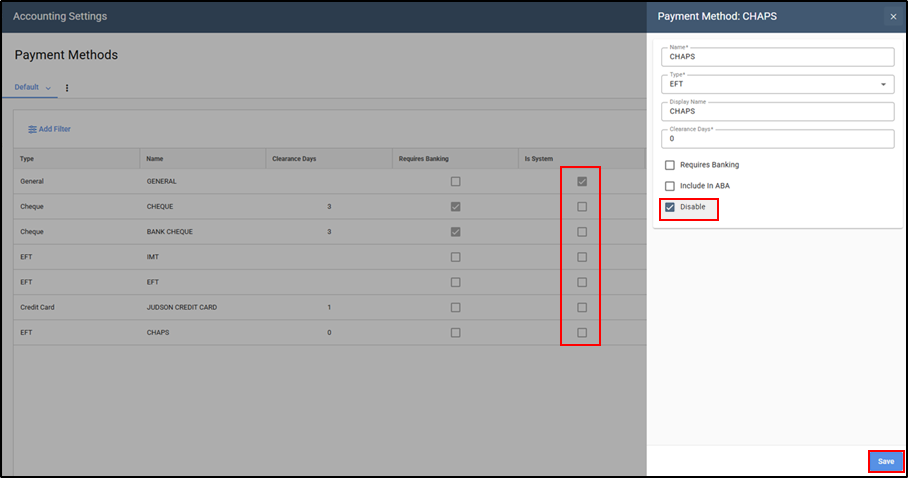The width and height of the screenshot is (908, 478).
Task: Tick the Include In ABA checkbox
Action: 669,186
